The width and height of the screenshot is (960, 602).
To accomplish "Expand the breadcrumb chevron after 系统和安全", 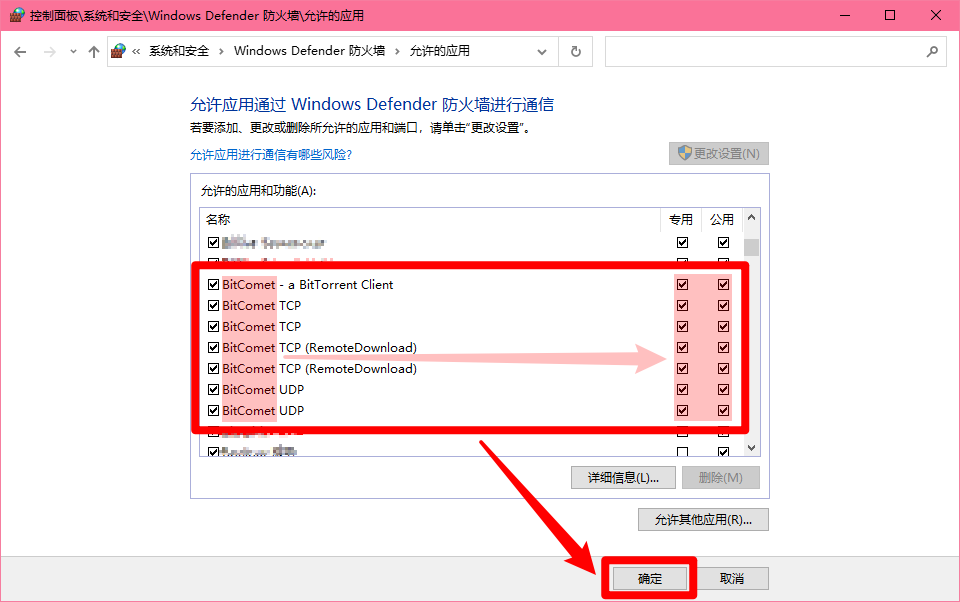I will (221, 51).
